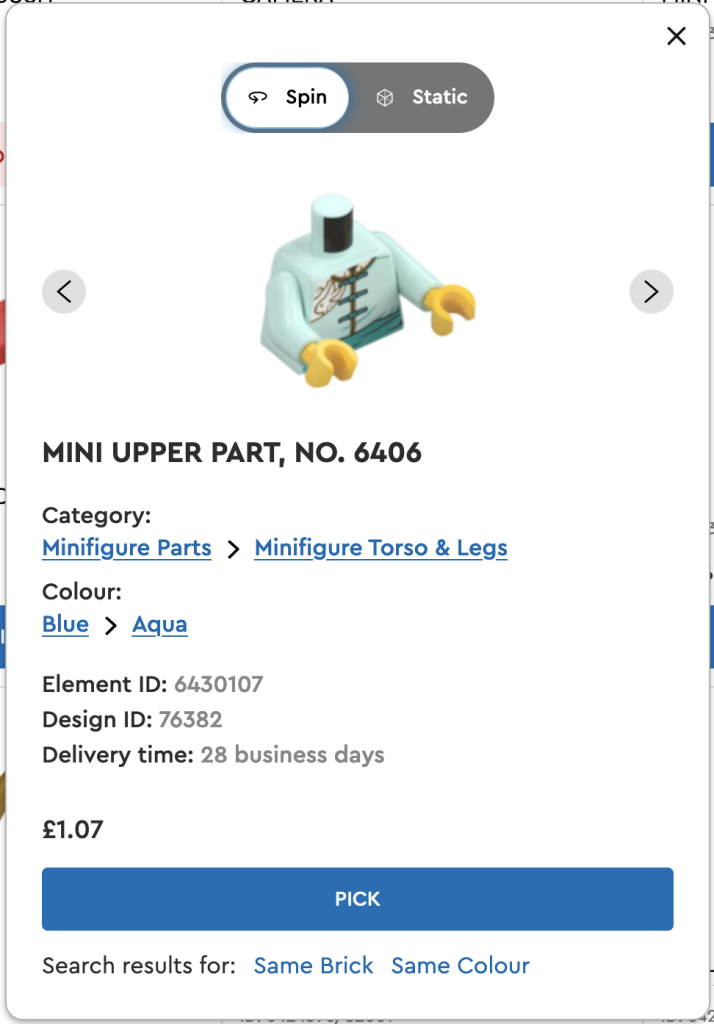Click the aqua minifigure torso image
714x1024 pixels.
pyautogui.click(x=360, y=292)
